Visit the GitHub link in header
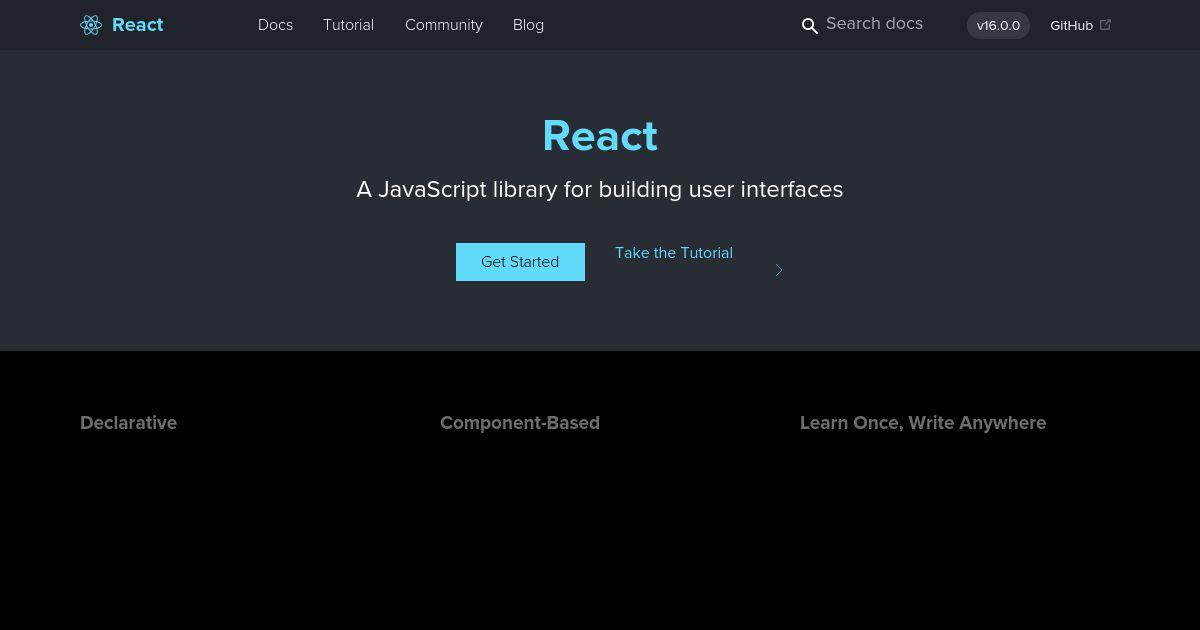 1071,26
